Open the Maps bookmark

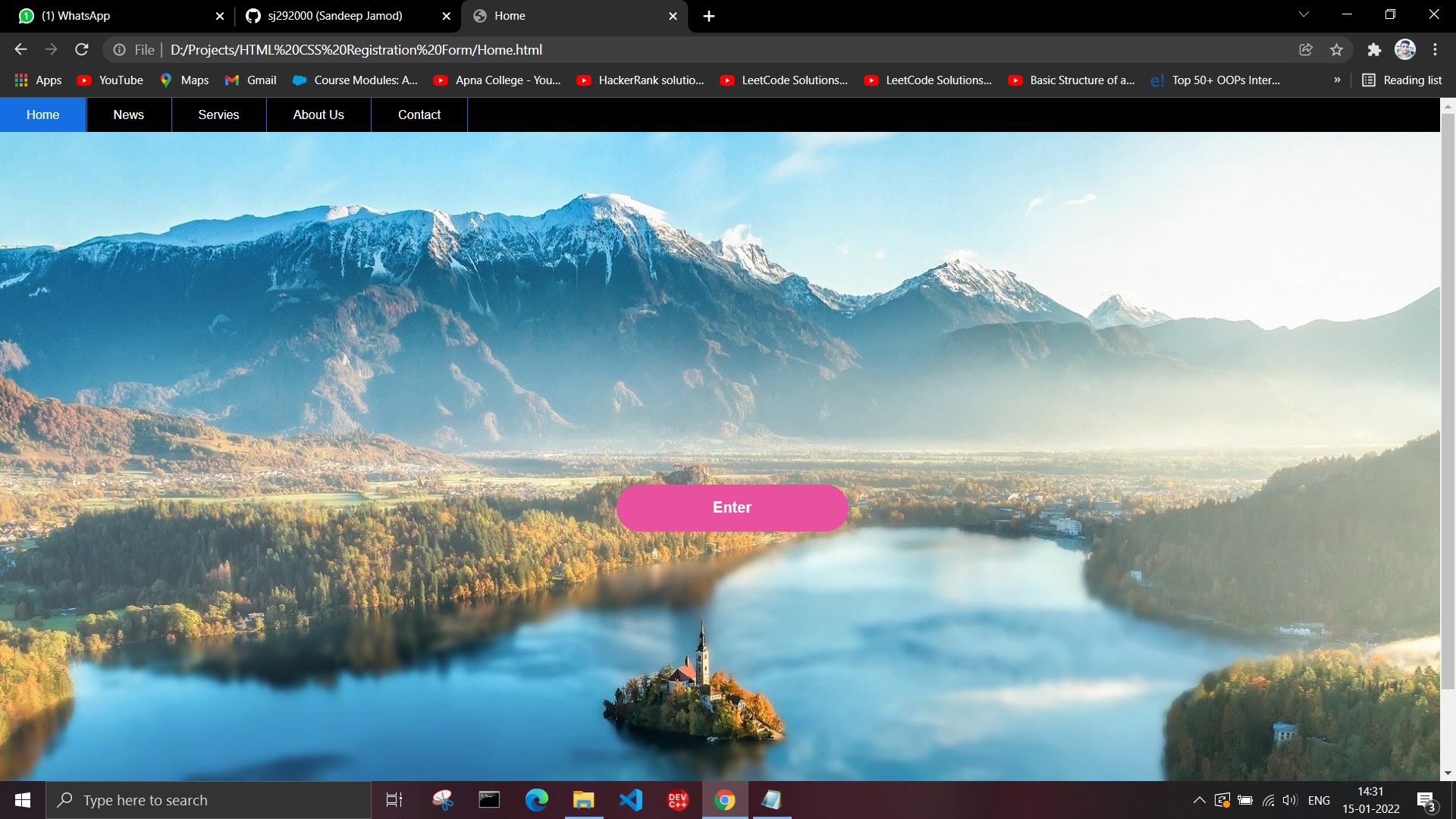coord(184,80)
